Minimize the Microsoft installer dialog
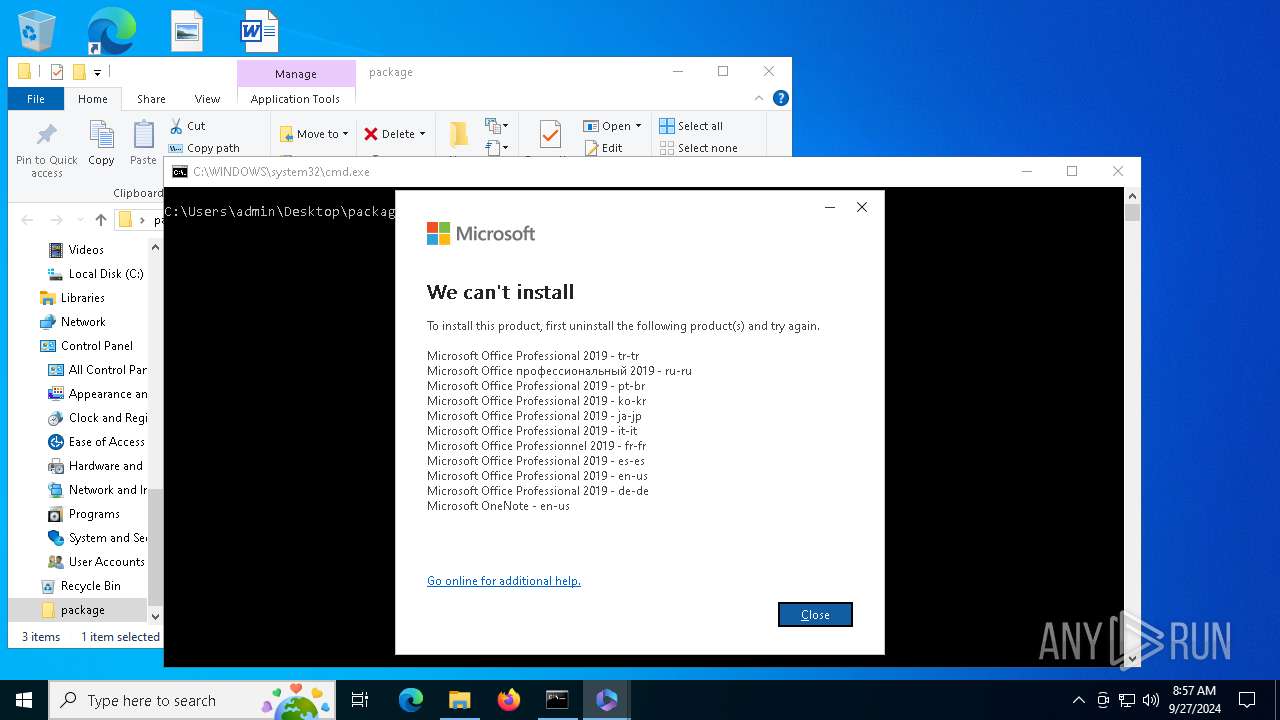1280x720 pixels. (829, 207)
